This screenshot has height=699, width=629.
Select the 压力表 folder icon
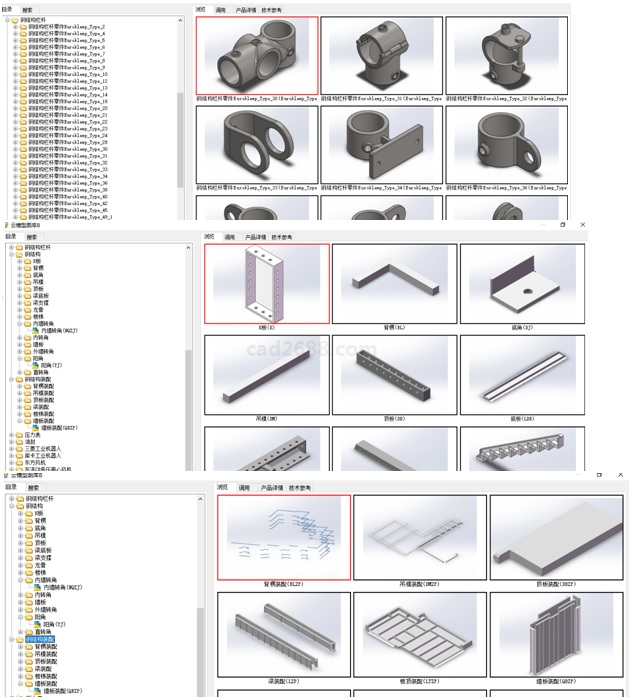coord(19,436)
